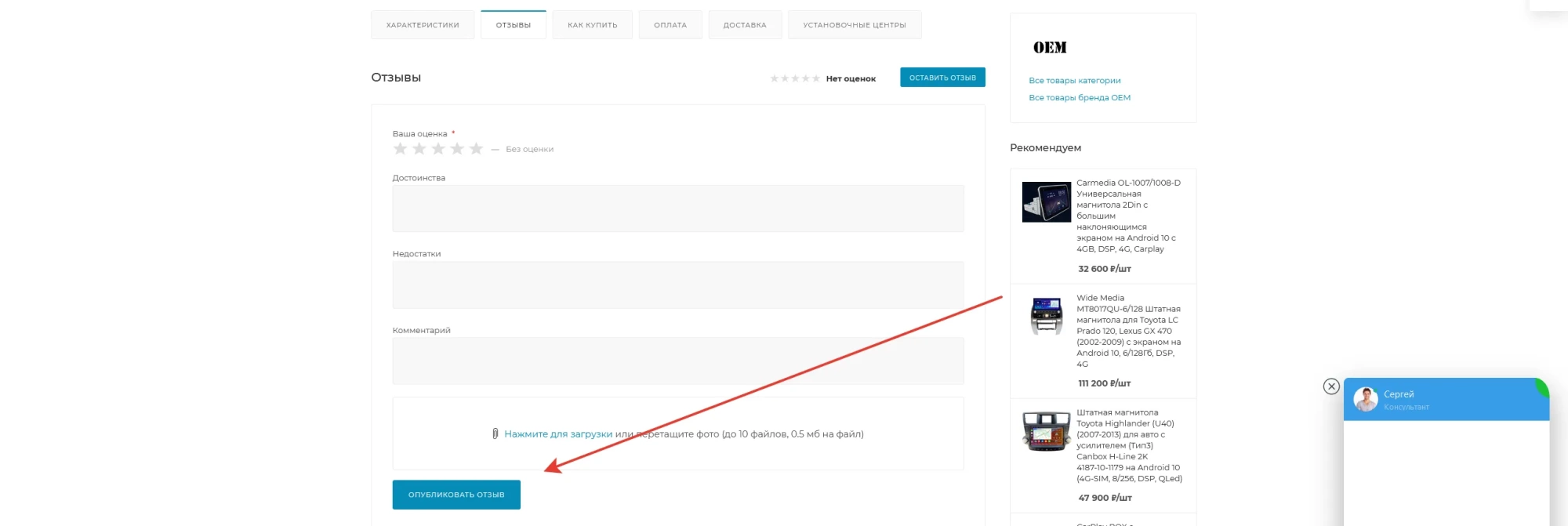Image resolution: width=1568 pixels, height=526 pixels.
Task: Click into the Достоинства text field
Action: point(677,209)
